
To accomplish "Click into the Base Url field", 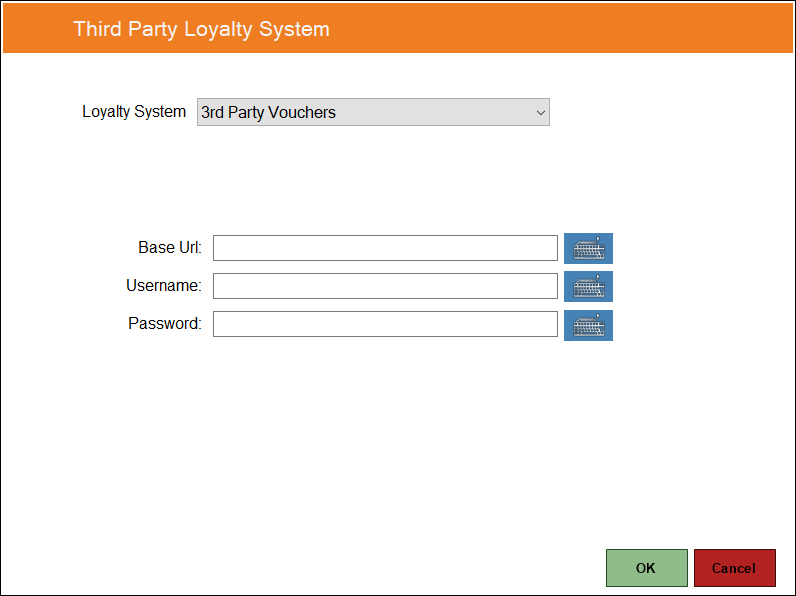I will click(385, 248).
